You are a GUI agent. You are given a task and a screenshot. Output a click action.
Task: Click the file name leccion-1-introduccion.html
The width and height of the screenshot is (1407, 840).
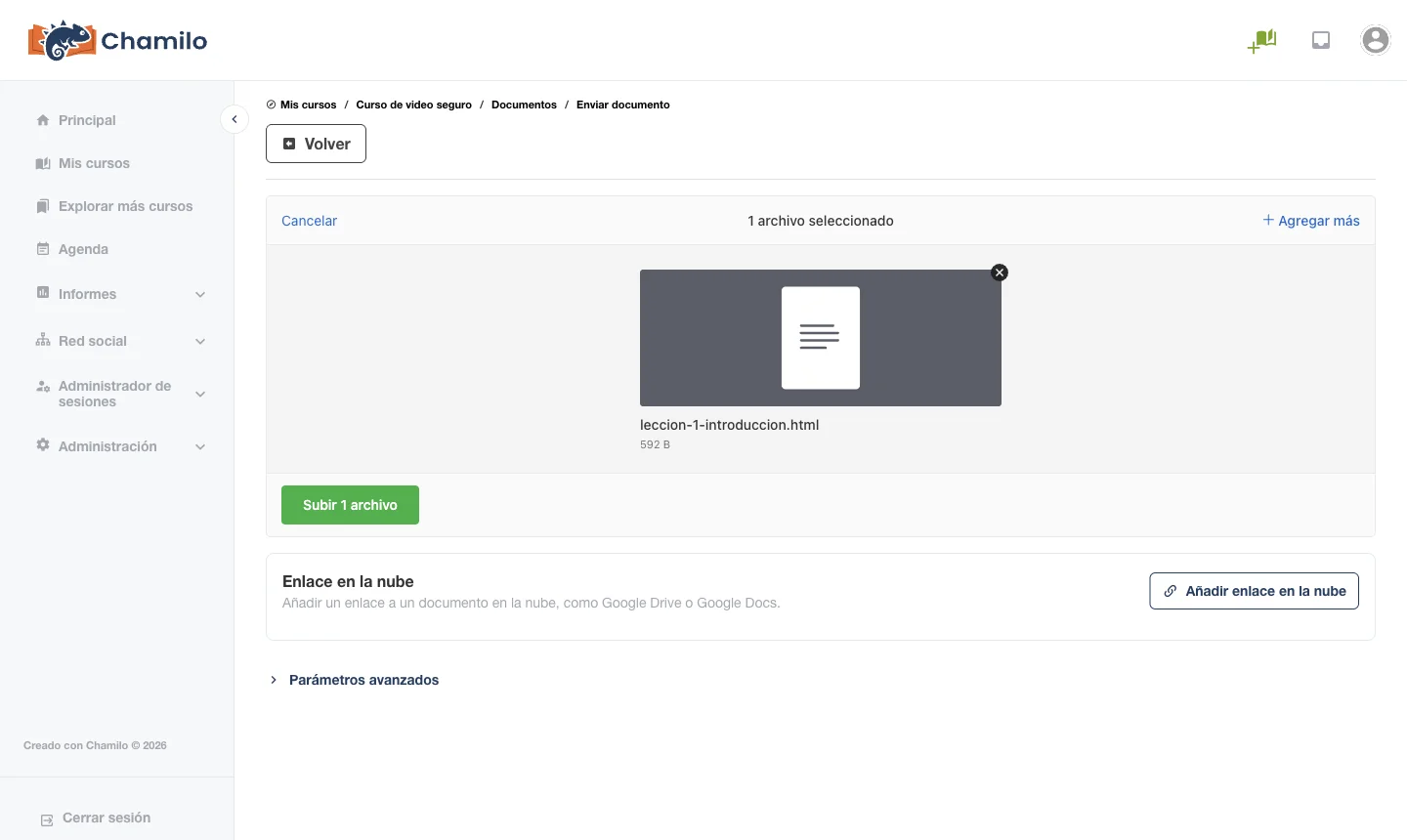point(729,425)
